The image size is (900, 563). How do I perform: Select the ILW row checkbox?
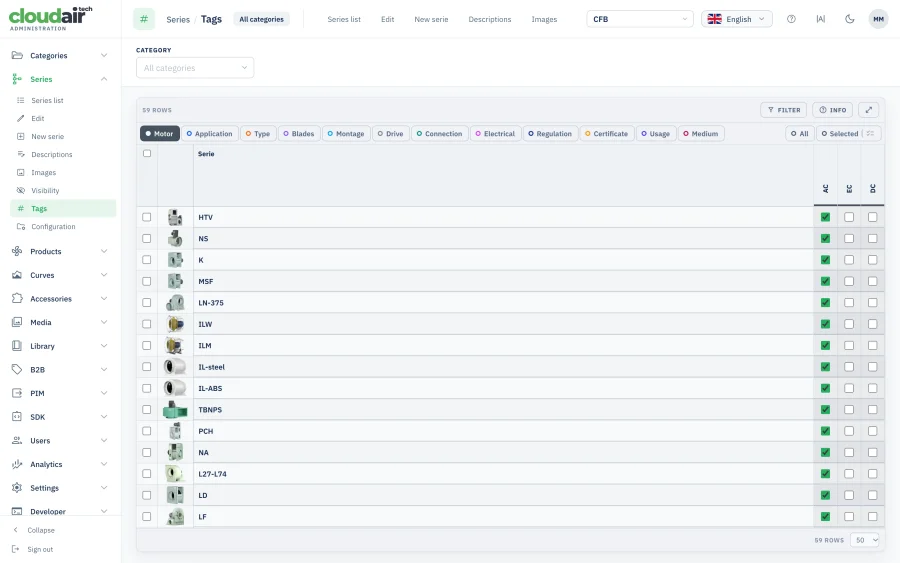click(x=147, y=324)
